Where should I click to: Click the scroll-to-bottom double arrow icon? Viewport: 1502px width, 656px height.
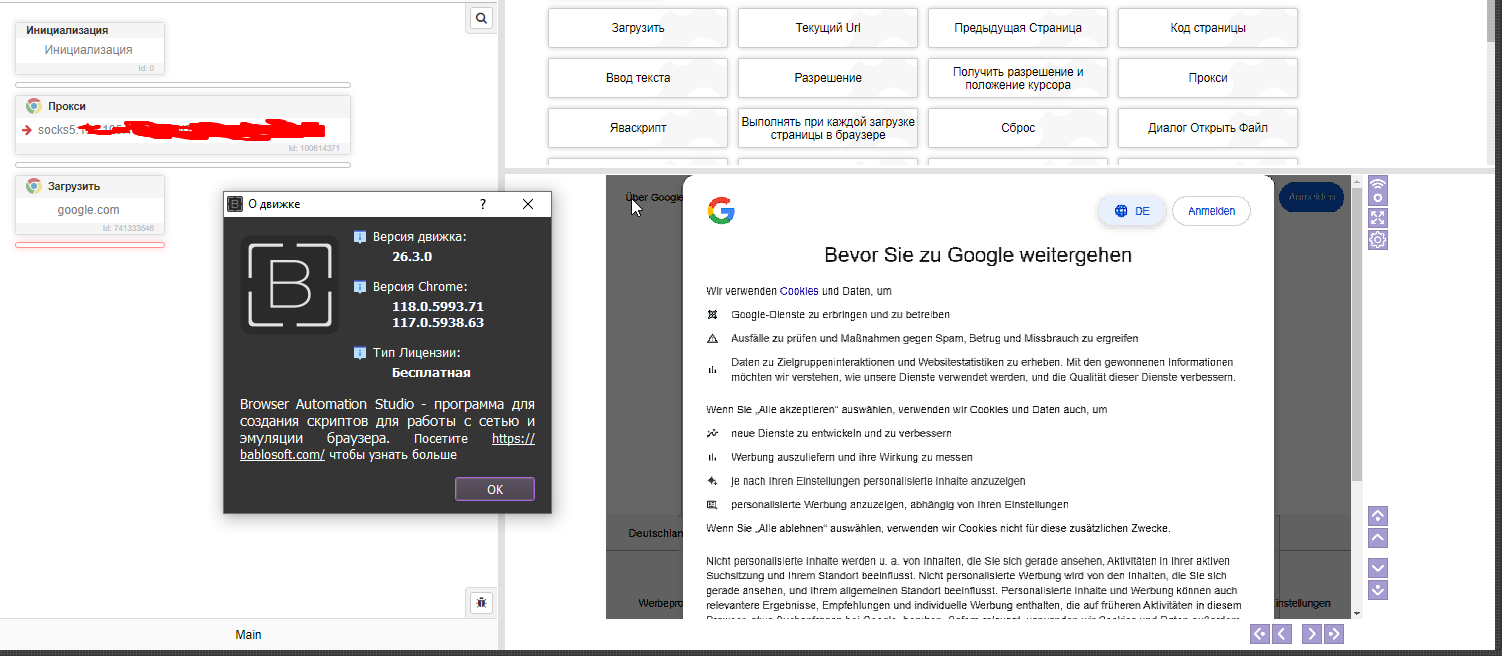point(1377,590)
